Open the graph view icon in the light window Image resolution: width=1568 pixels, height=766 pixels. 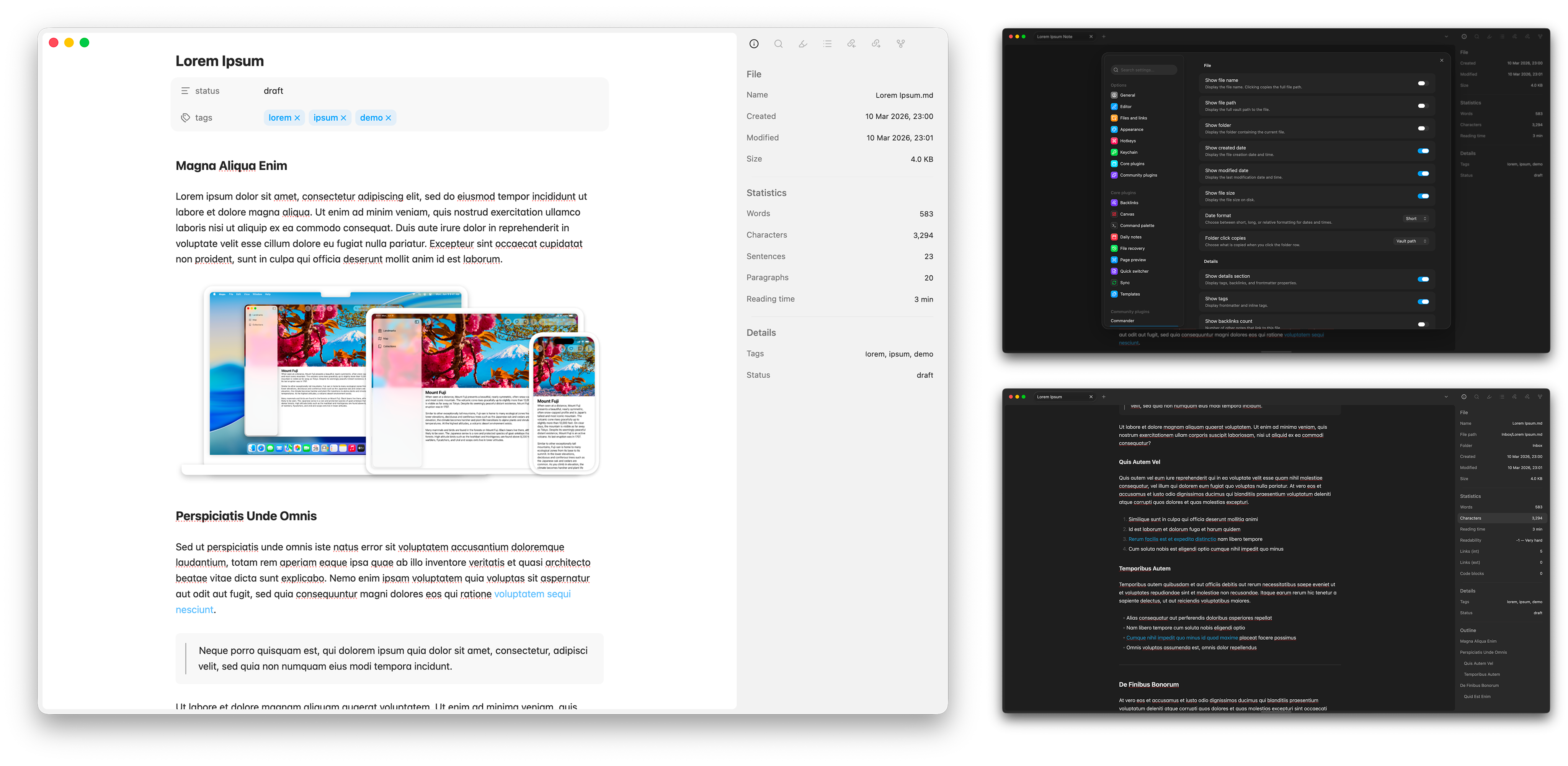pyautogui.click(x=900, y=44)
